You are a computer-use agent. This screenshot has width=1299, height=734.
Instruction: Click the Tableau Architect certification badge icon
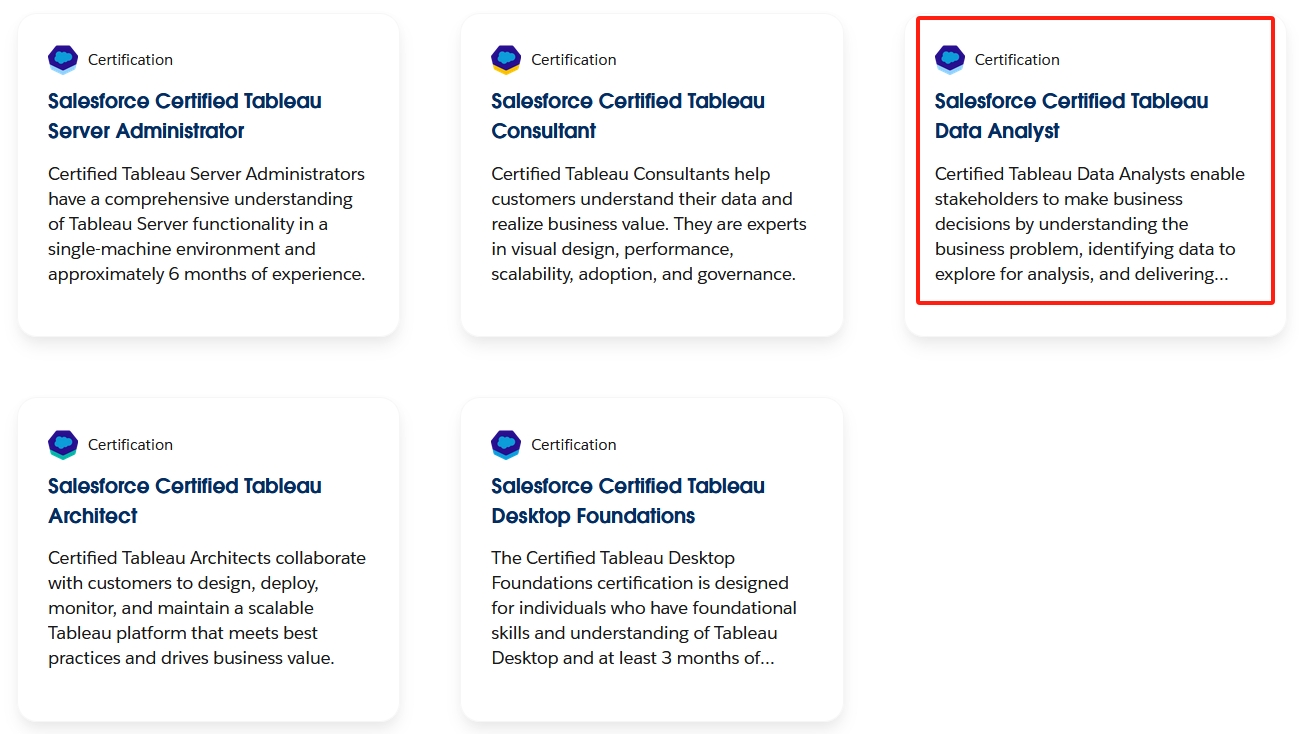coord(63,445)
